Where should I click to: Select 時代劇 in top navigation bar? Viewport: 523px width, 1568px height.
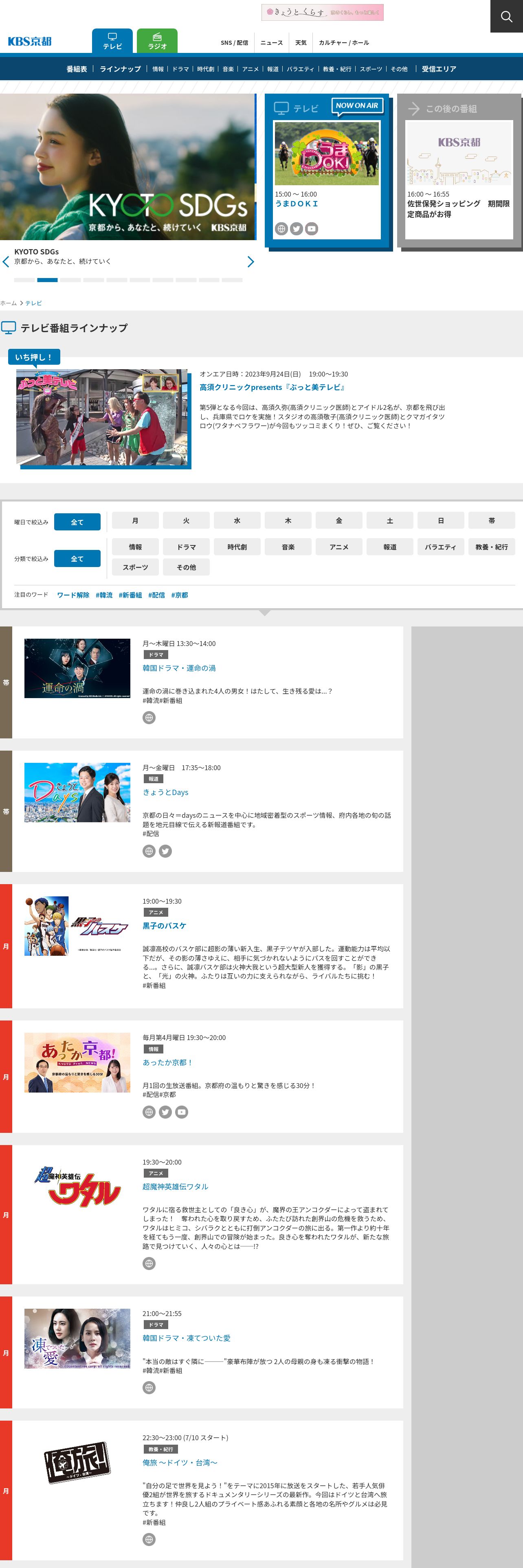coord(206,69)
